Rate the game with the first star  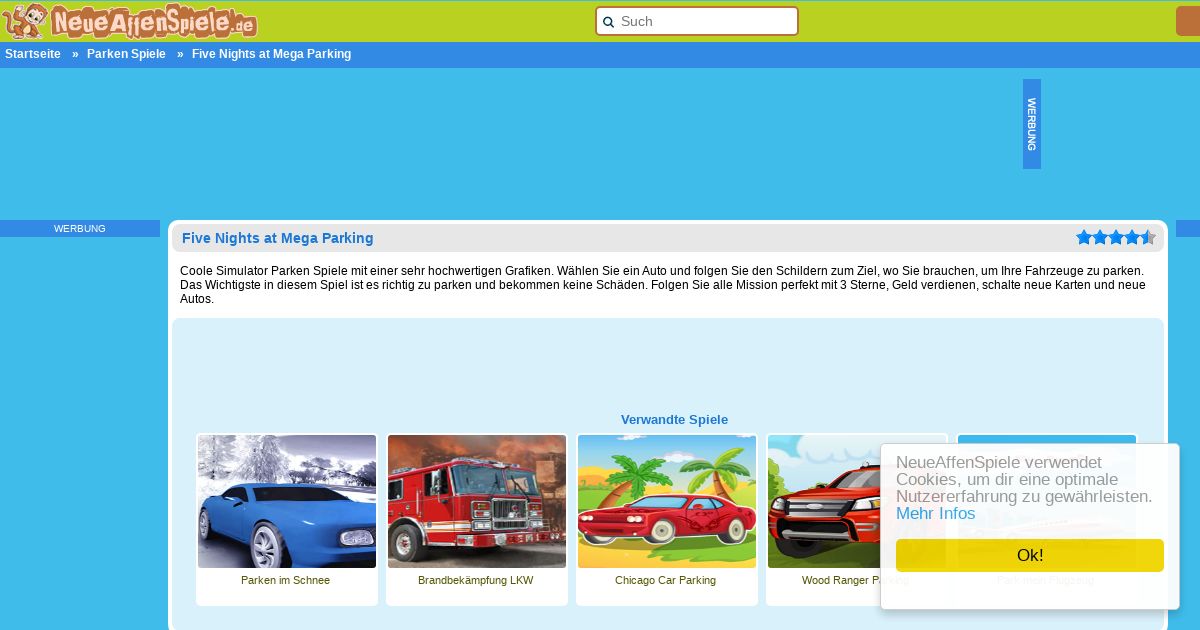(1084, 237)
